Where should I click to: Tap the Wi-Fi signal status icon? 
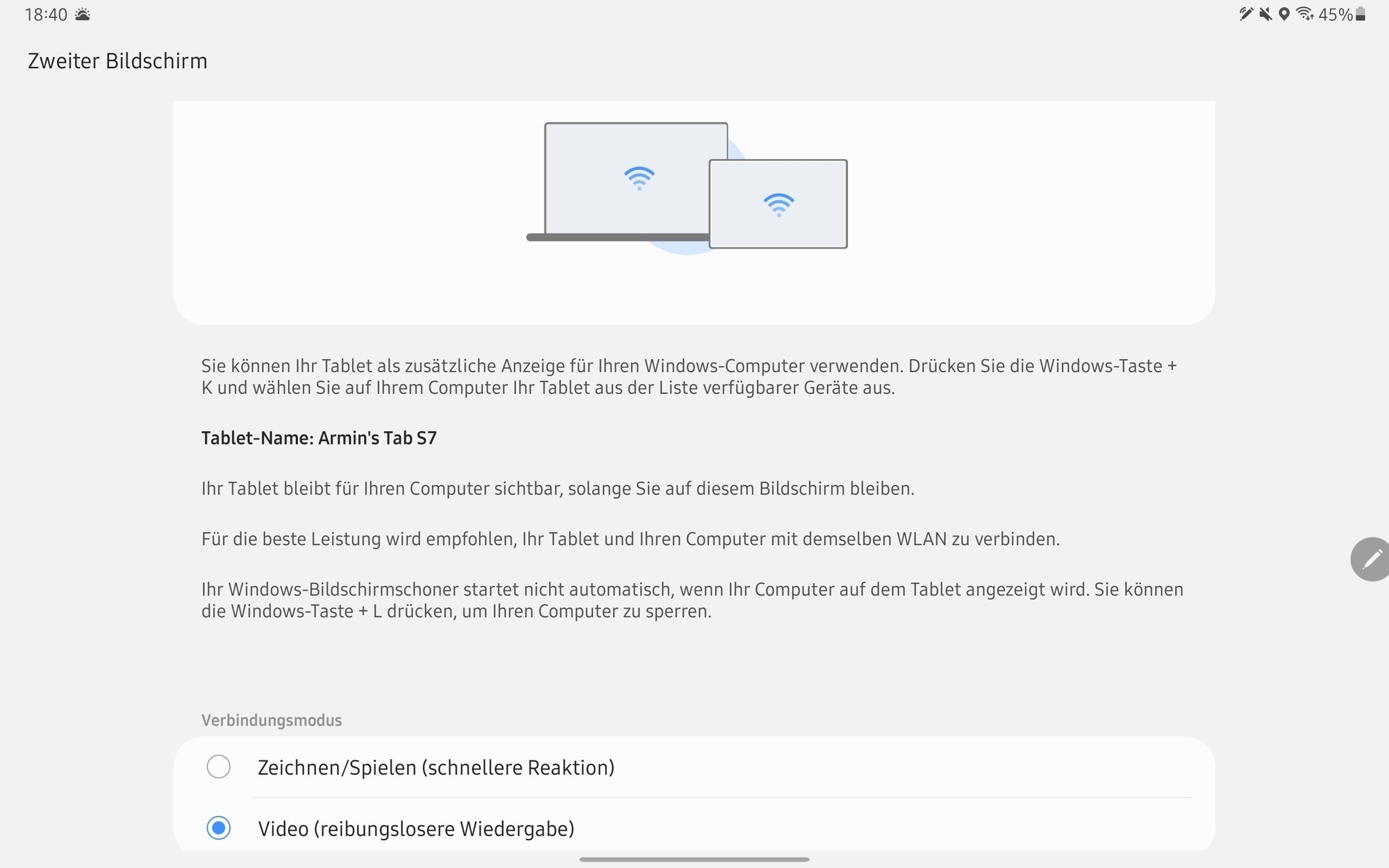[1305, 14]
